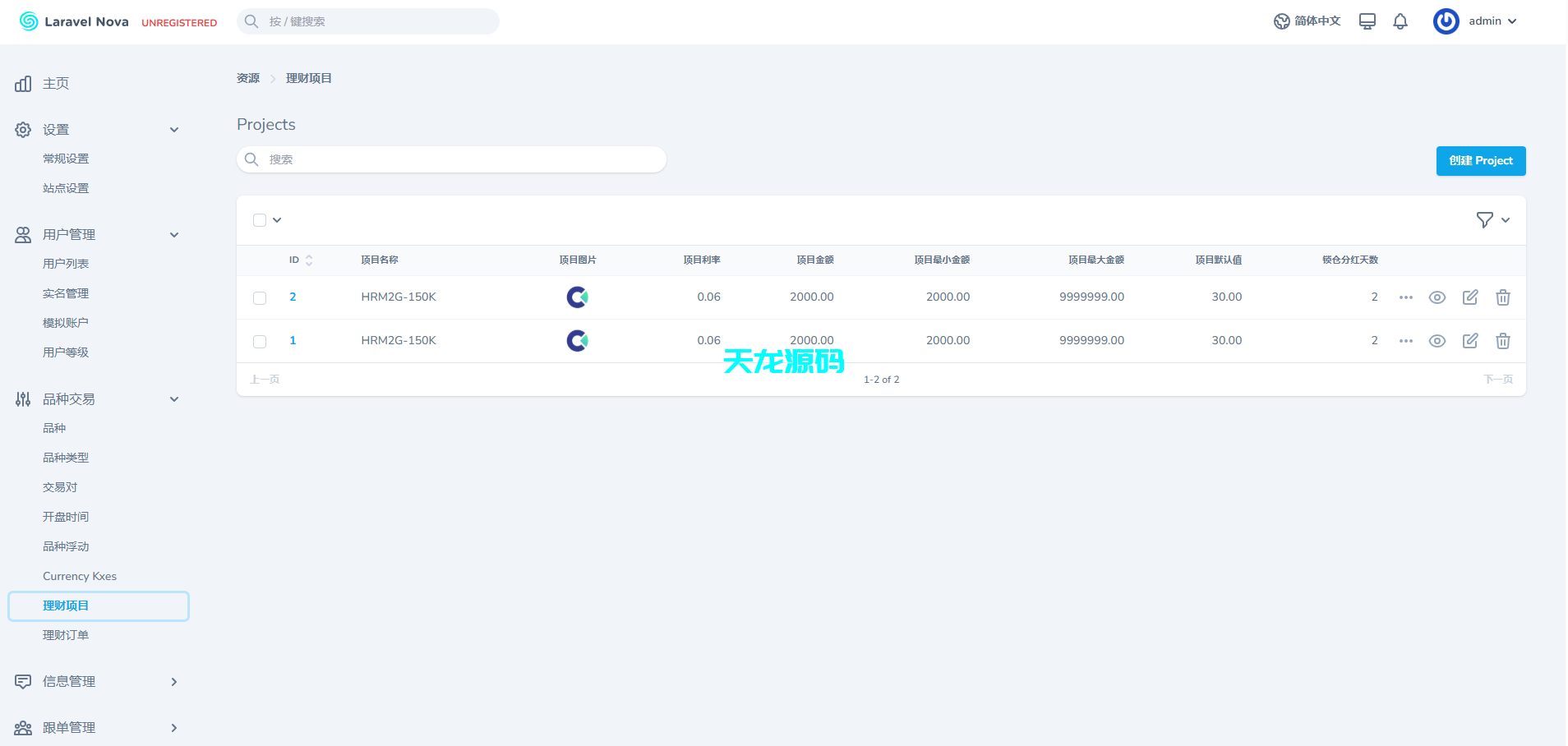The height and width of the screenshot is (746, 1568).
Task: Open the 理财订单 menu item
Action: click(67, 634)
